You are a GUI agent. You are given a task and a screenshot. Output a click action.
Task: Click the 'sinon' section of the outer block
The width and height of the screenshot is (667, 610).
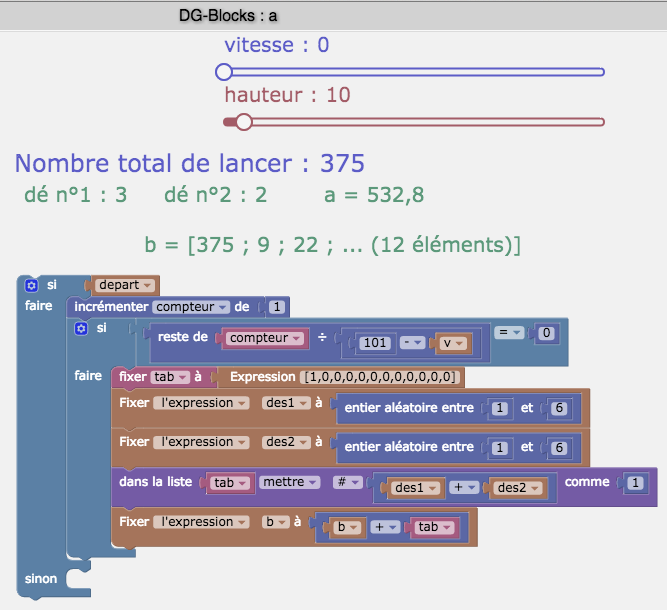(41, 579)
